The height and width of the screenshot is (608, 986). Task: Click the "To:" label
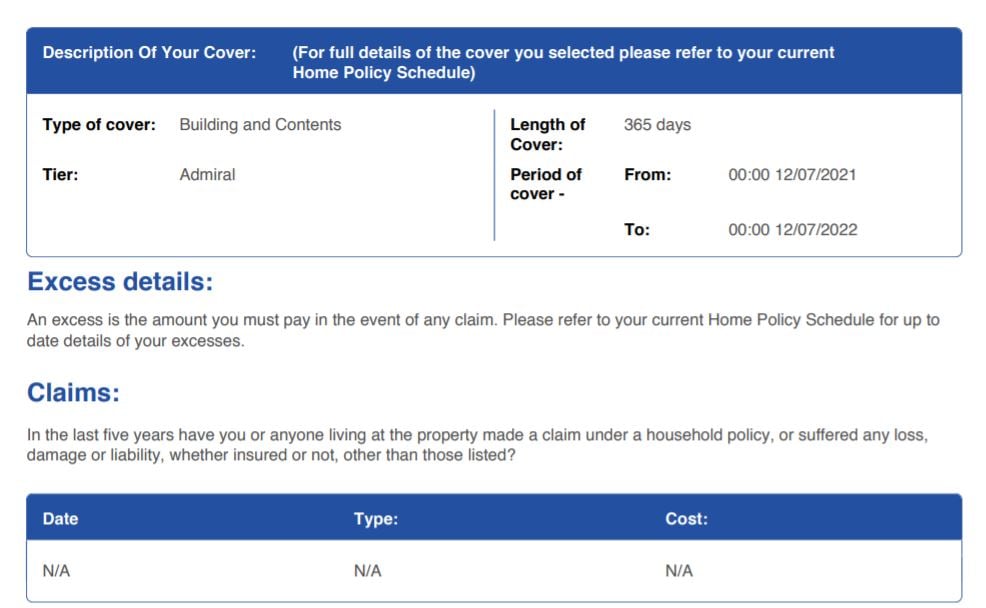637,230
